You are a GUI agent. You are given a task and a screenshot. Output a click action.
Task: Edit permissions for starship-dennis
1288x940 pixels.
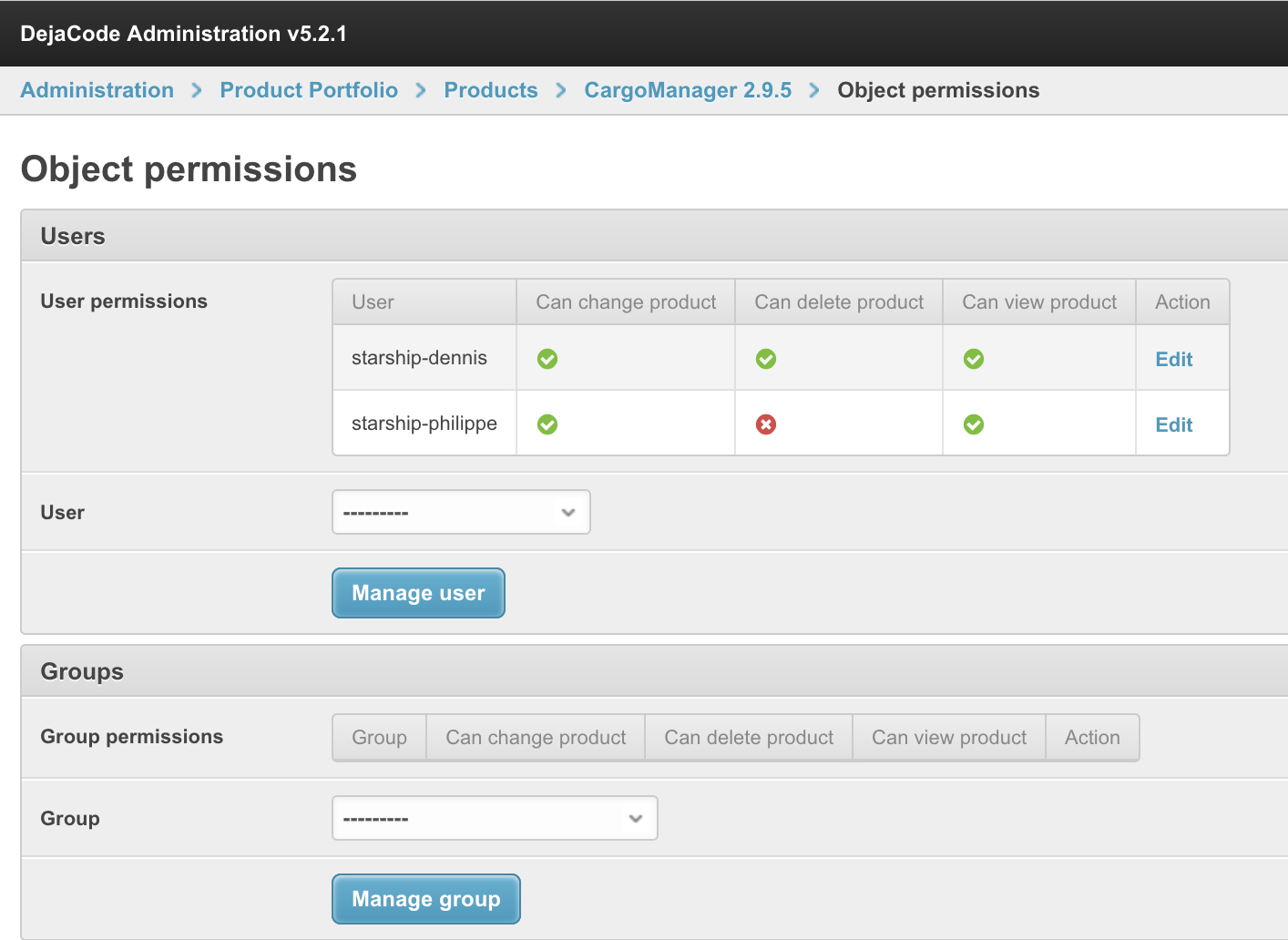1174,359
